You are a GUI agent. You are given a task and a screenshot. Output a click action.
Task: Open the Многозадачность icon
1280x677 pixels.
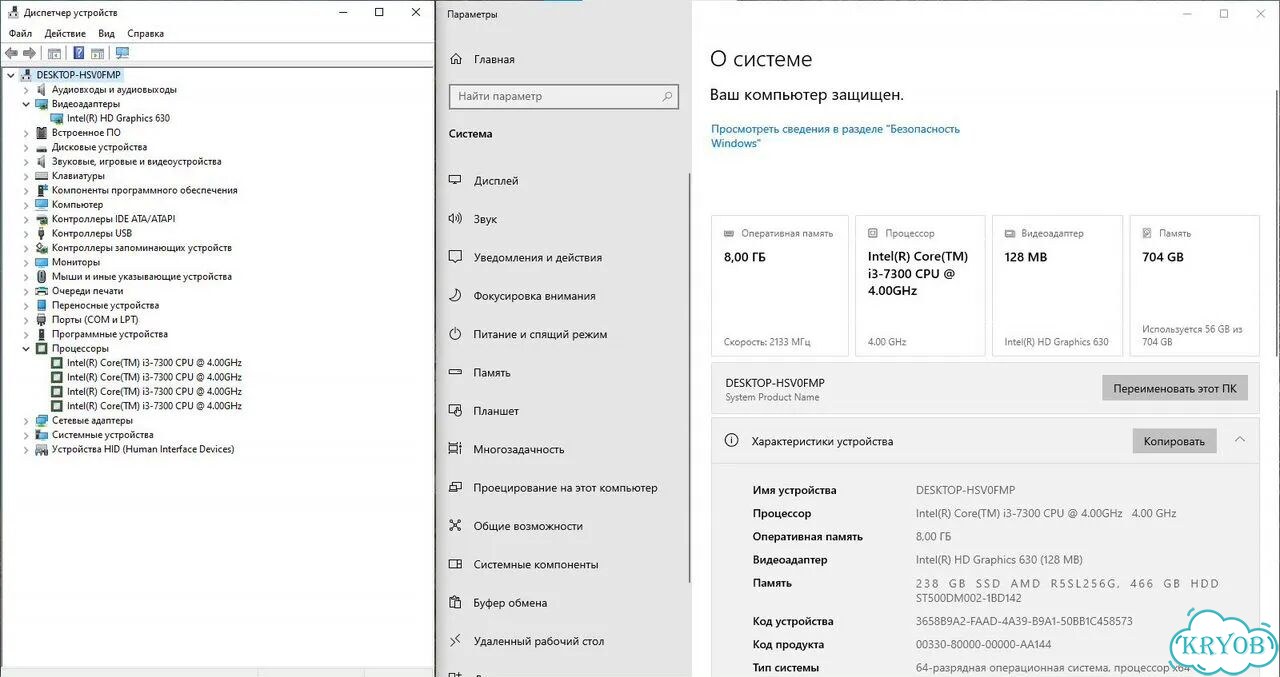(456, 449)
